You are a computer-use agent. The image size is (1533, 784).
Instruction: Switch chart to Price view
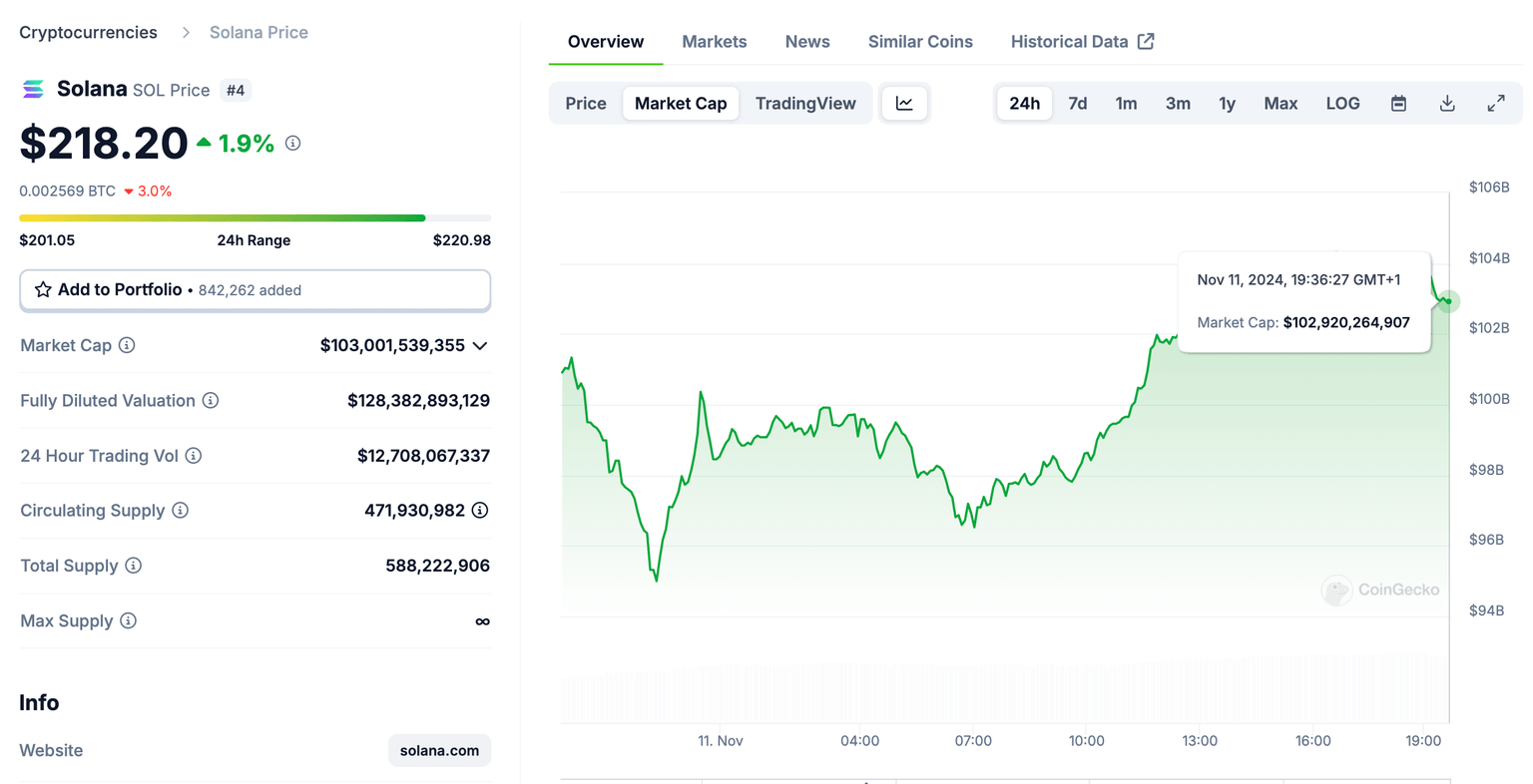point(586,104)
